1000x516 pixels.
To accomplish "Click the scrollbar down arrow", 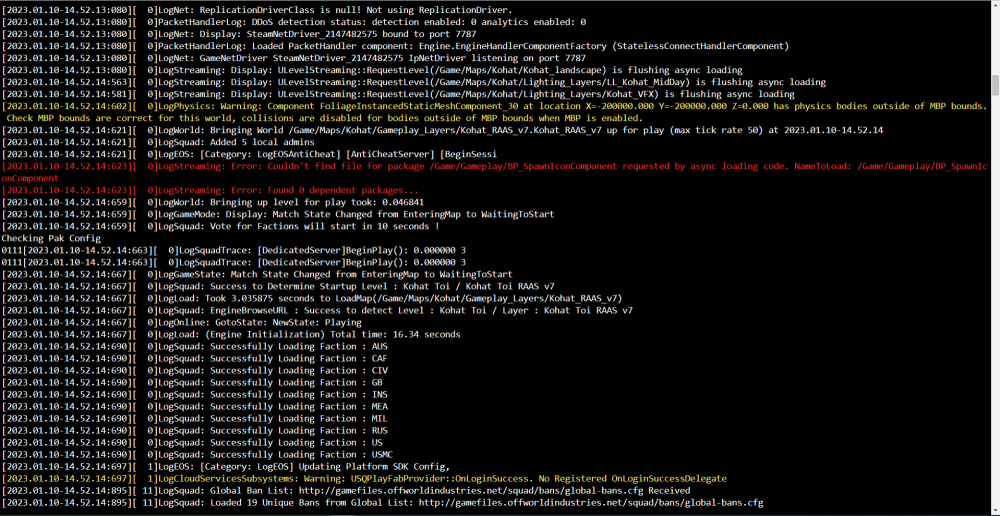I will coord(994,510).
